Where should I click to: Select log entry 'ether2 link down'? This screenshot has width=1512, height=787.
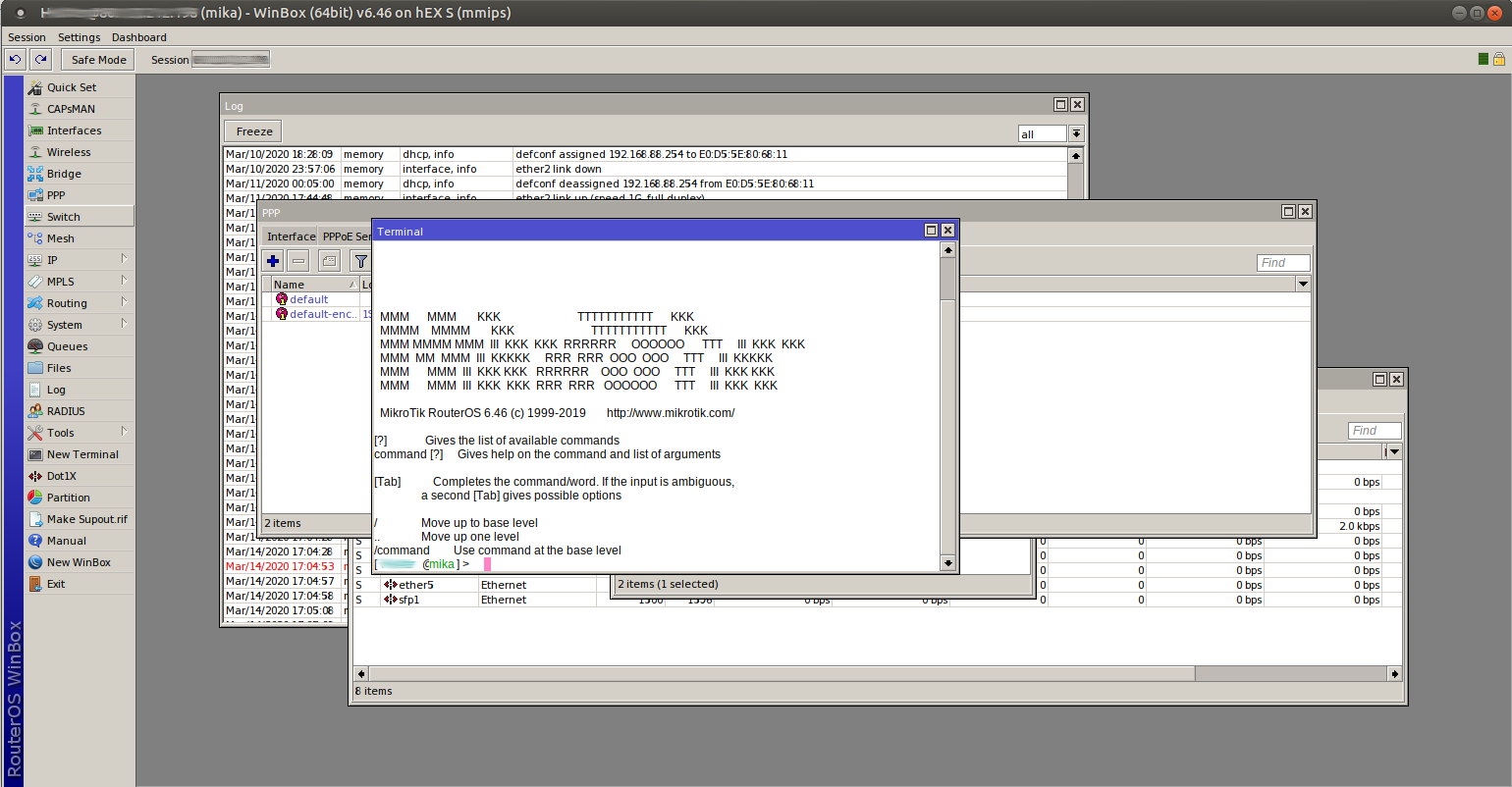(x=646, y=169)
